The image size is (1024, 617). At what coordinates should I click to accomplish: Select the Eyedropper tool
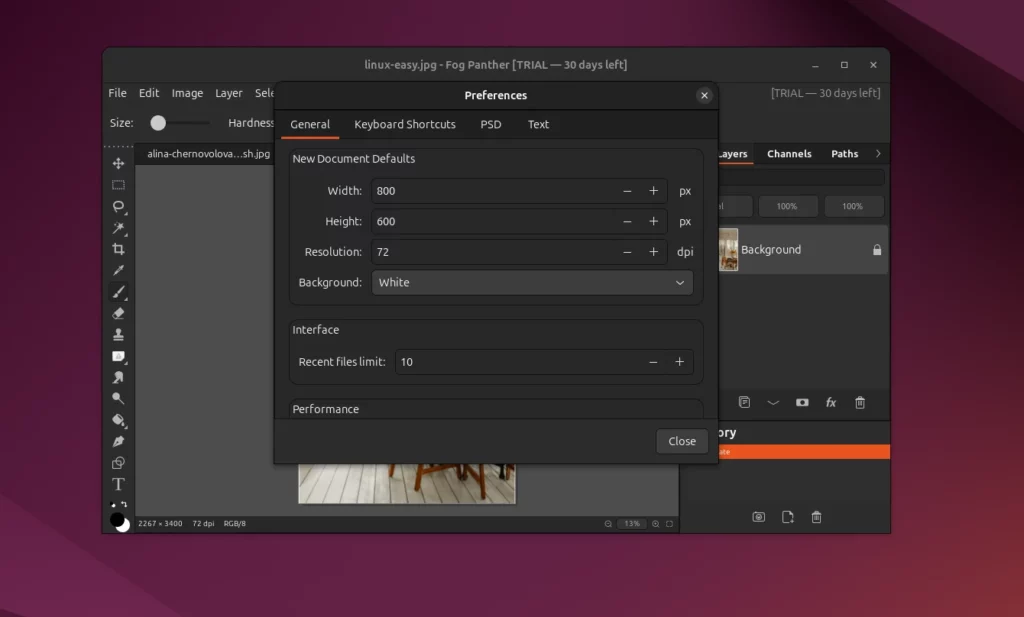pos(118,271)
